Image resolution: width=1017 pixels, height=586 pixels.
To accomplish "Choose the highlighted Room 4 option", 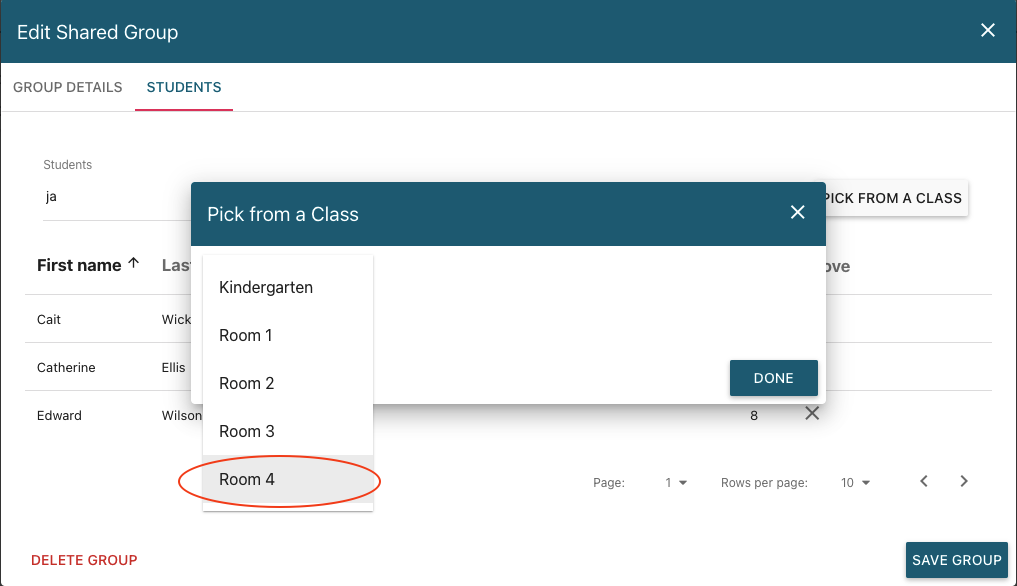I will click(x=247, y=480).
